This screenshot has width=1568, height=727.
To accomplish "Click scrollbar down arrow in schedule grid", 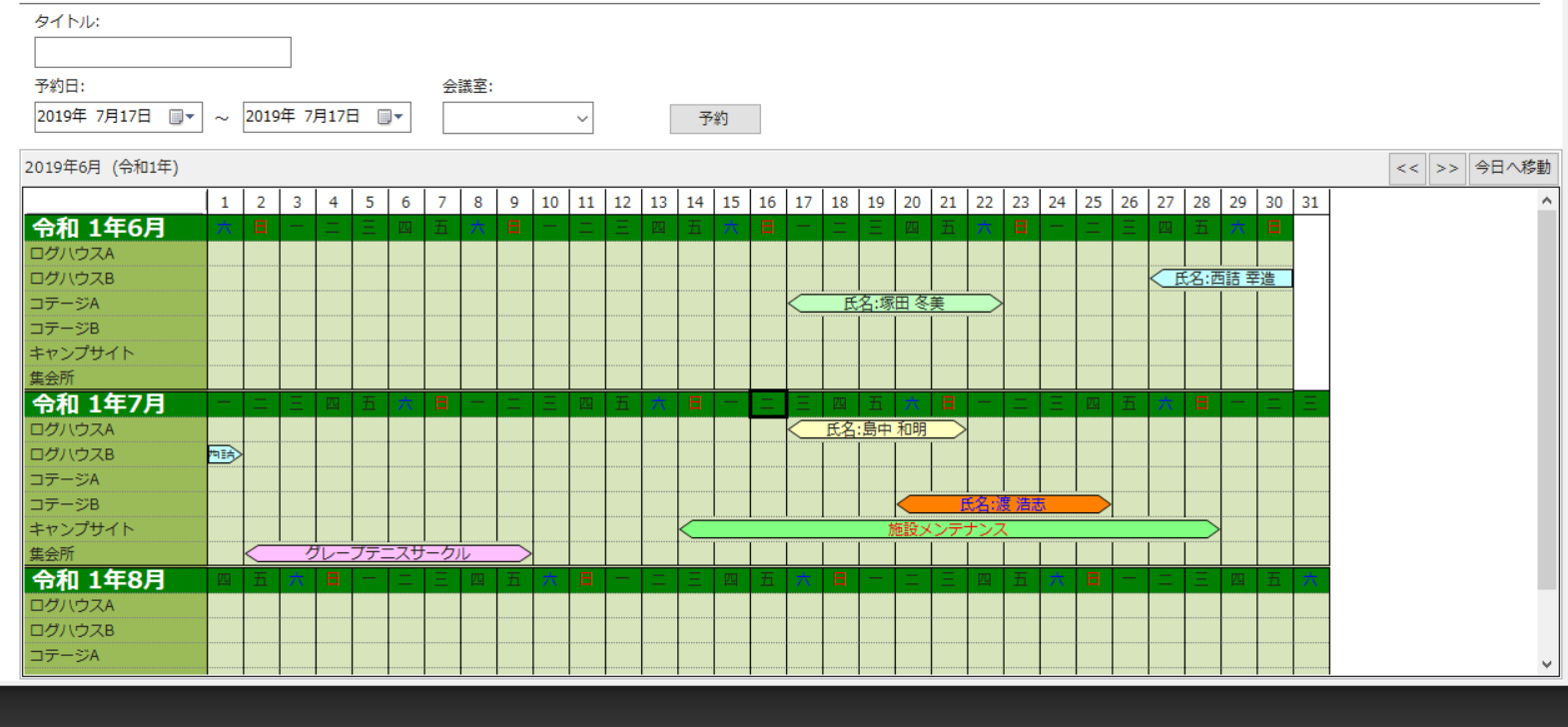I will pos(1547,664).
